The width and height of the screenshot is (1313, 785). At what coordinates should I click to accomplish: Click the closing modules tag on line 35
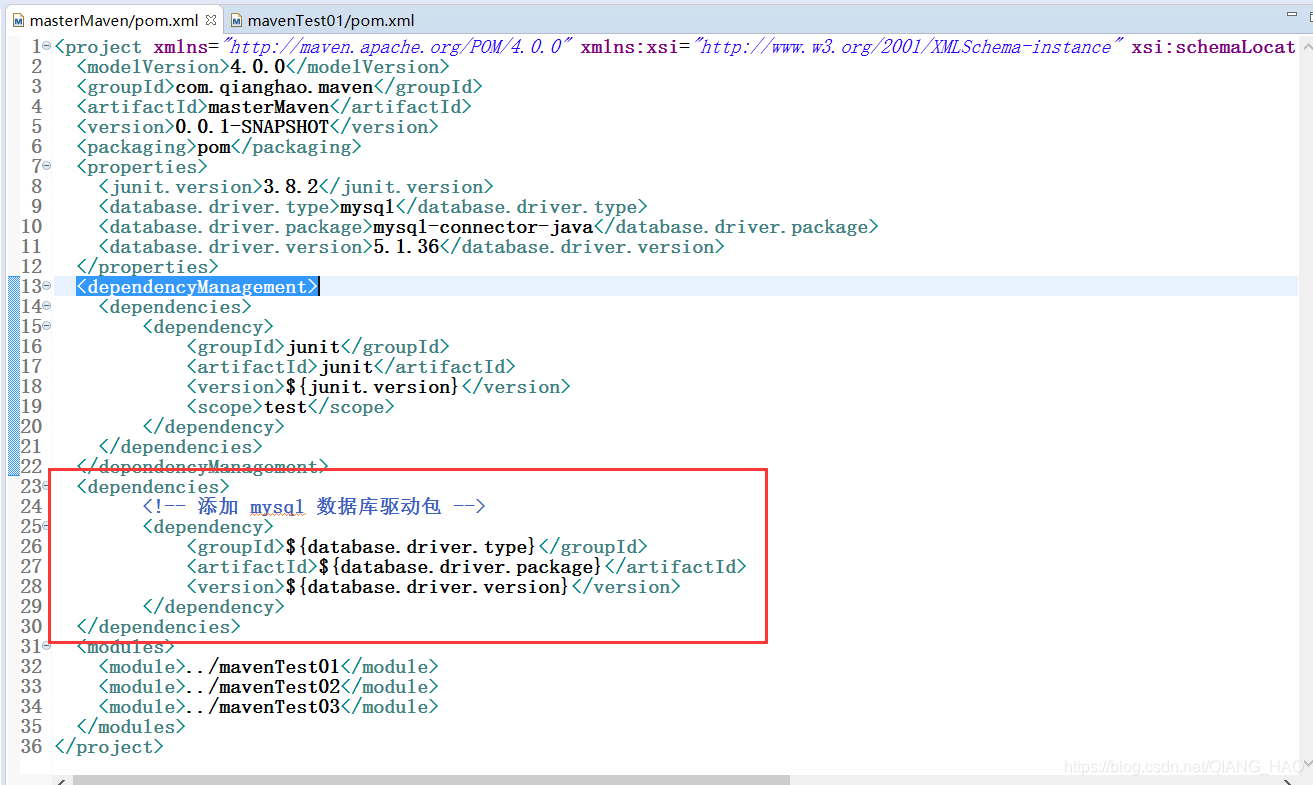131,727
